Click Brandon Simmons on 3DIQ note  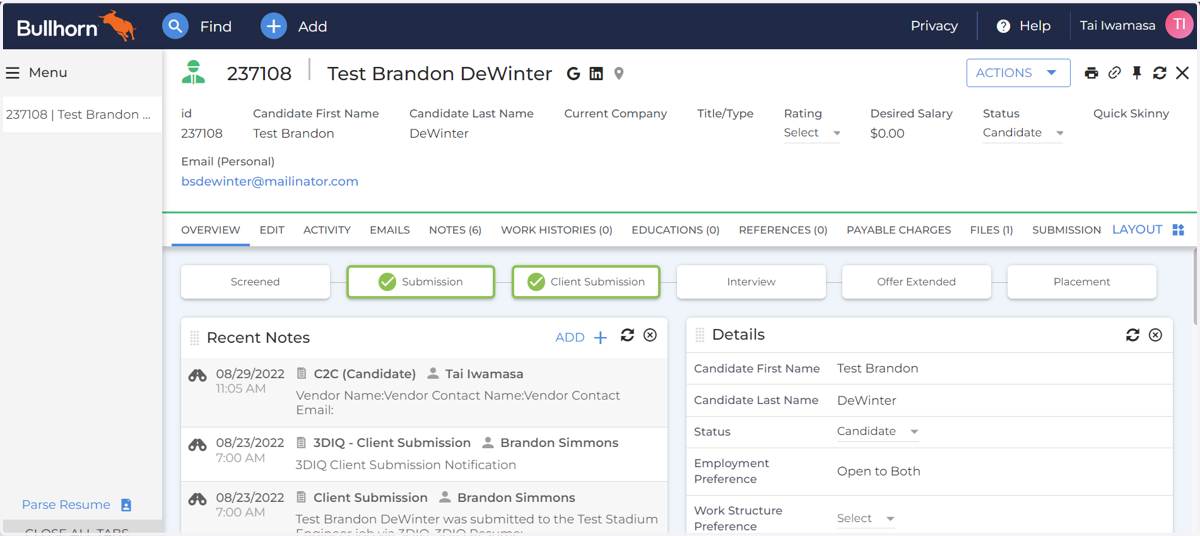pyautogui.click(x=559, y=443)
